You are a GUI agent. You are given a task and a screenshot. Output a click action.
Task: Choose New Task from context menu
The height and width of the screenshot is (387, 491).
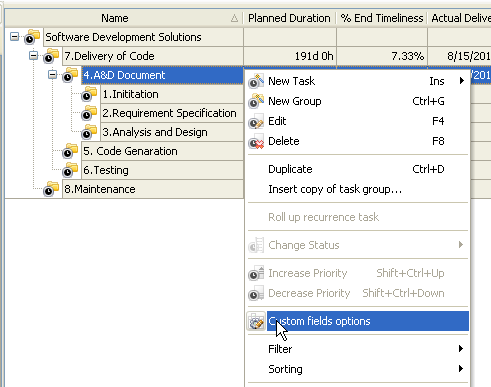tap(357, 81)
